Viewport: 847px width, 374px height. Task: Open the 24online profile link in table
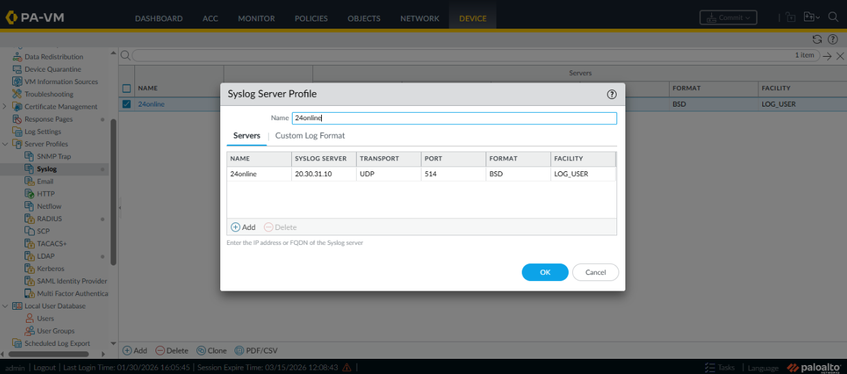pyautogui.click(x=151, y=104)
